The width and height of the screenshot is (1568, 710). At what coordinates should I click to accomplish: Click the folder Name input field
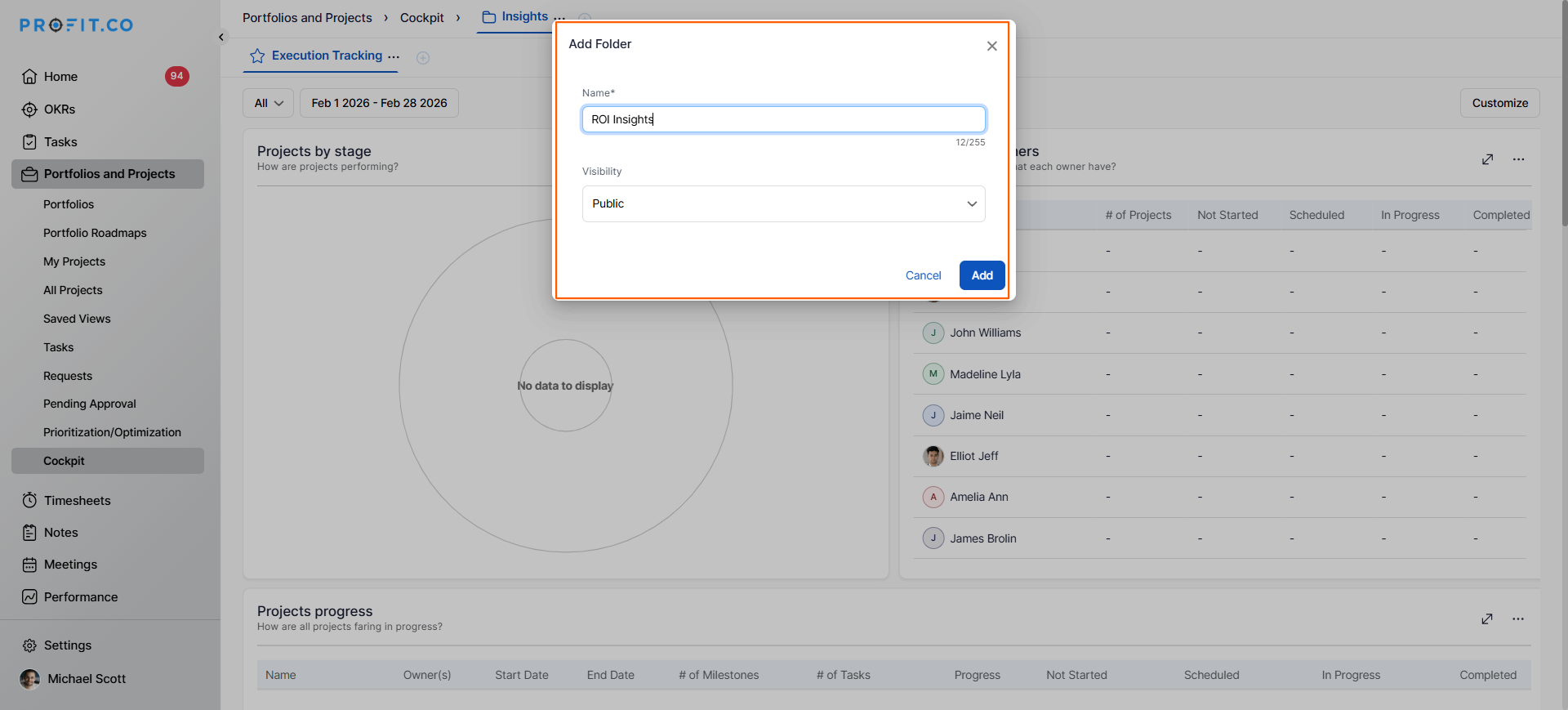coord(783,119)
